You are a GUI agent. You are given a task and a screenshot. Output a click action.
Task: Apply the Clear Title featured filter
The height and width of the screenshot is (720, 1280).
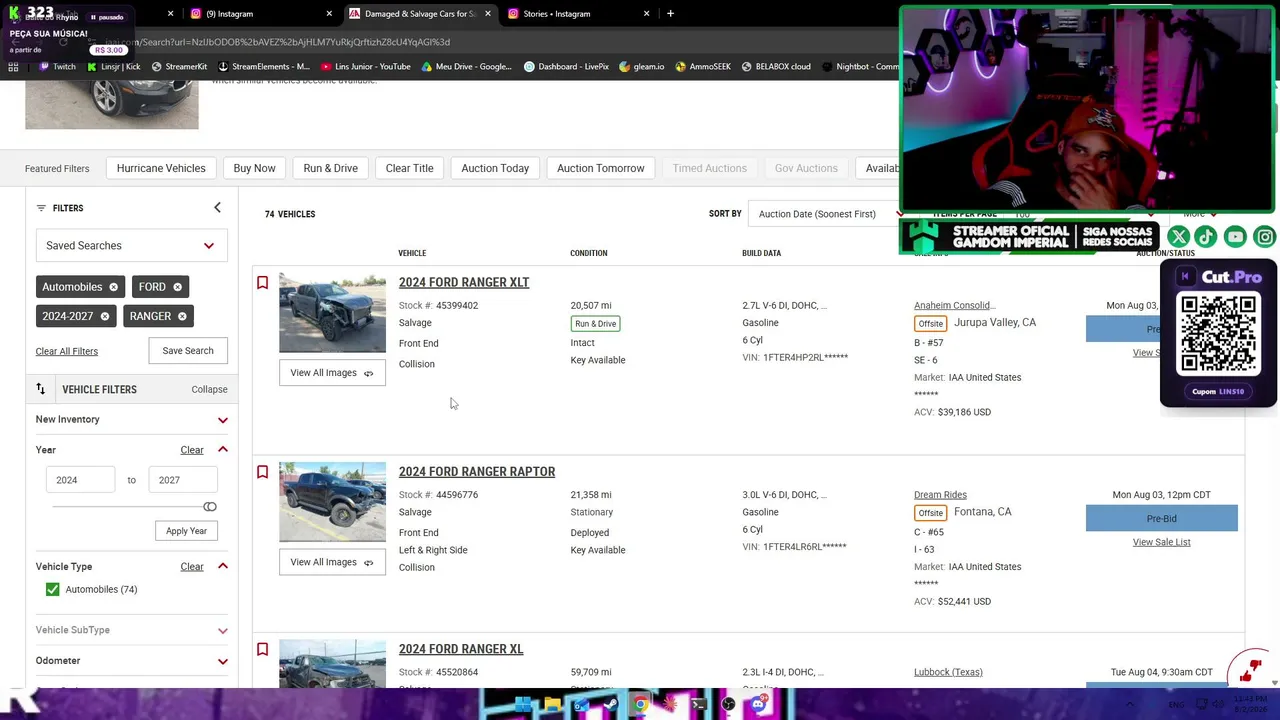pyautogui.click(x=410, y=168)
